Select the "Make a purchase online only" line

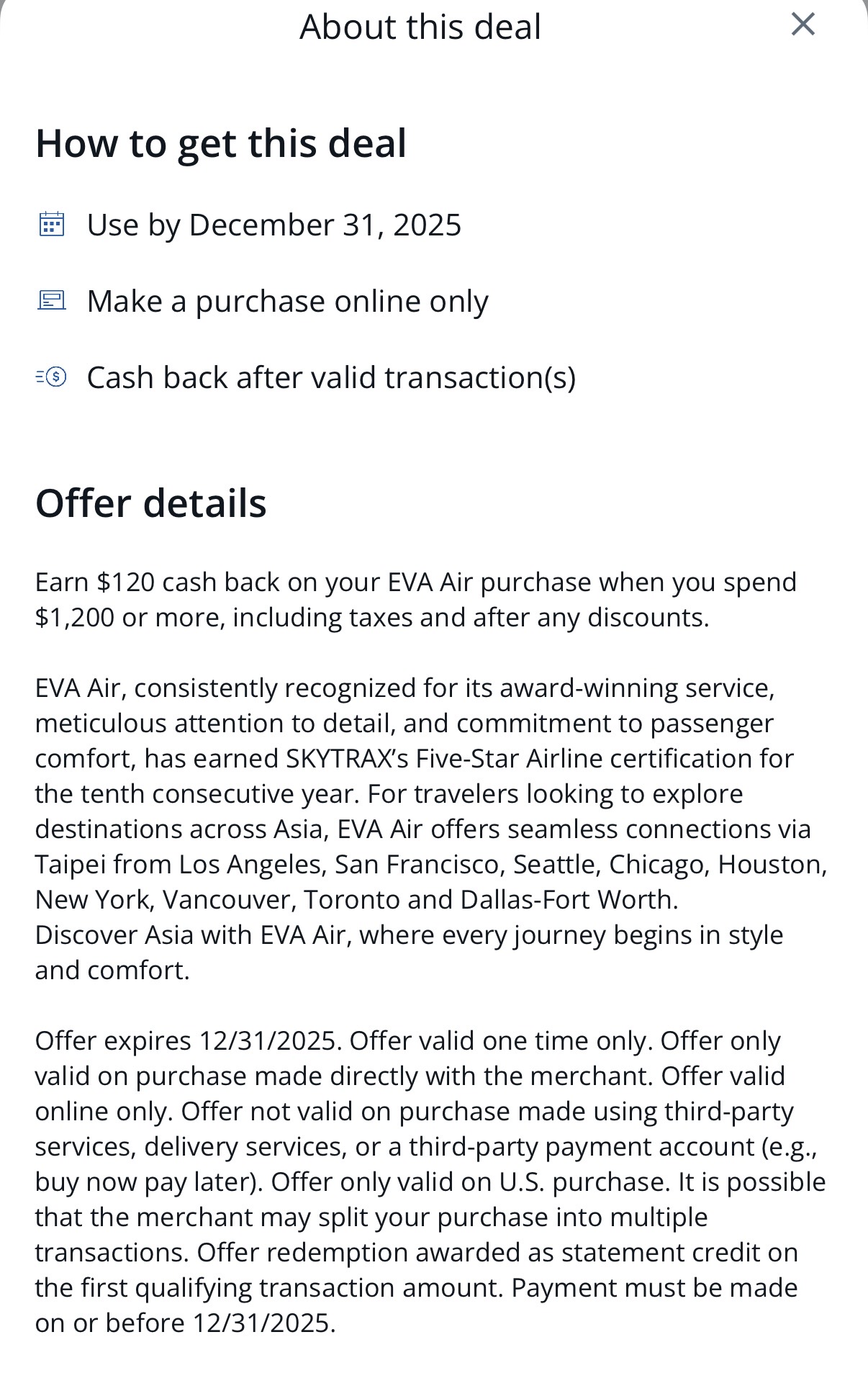(x=287, y=301)
